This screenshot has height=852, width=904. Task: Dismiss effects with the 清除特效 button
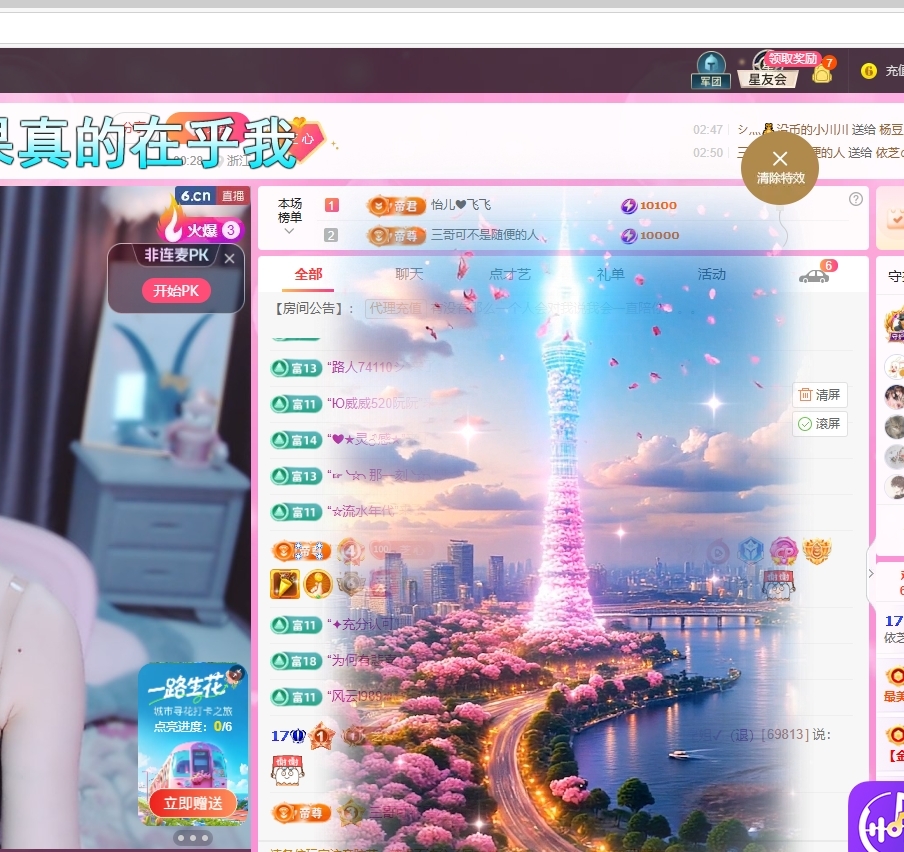point(780,167)
